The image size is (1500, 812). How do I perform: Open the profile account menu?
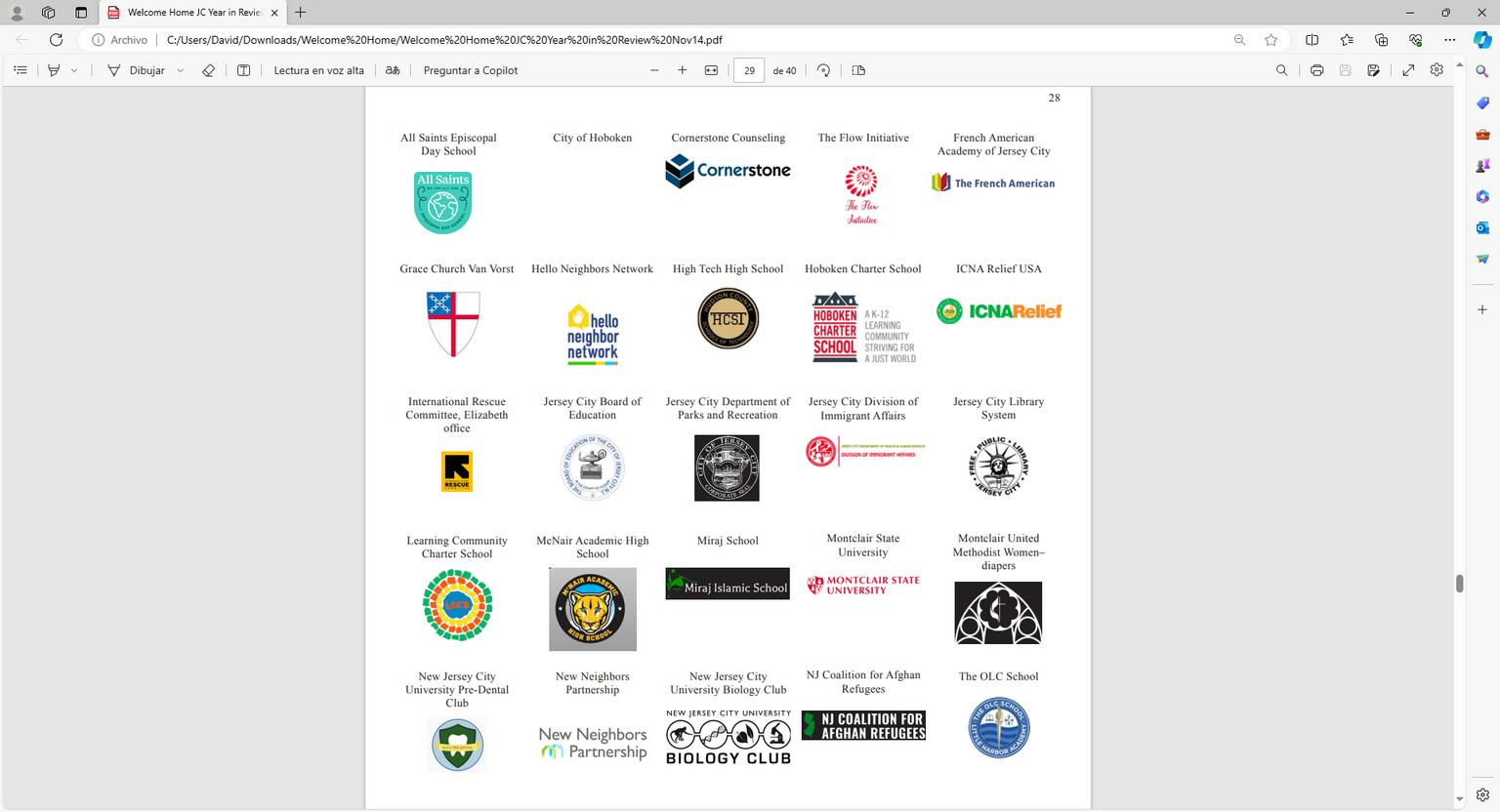(17, 13)
